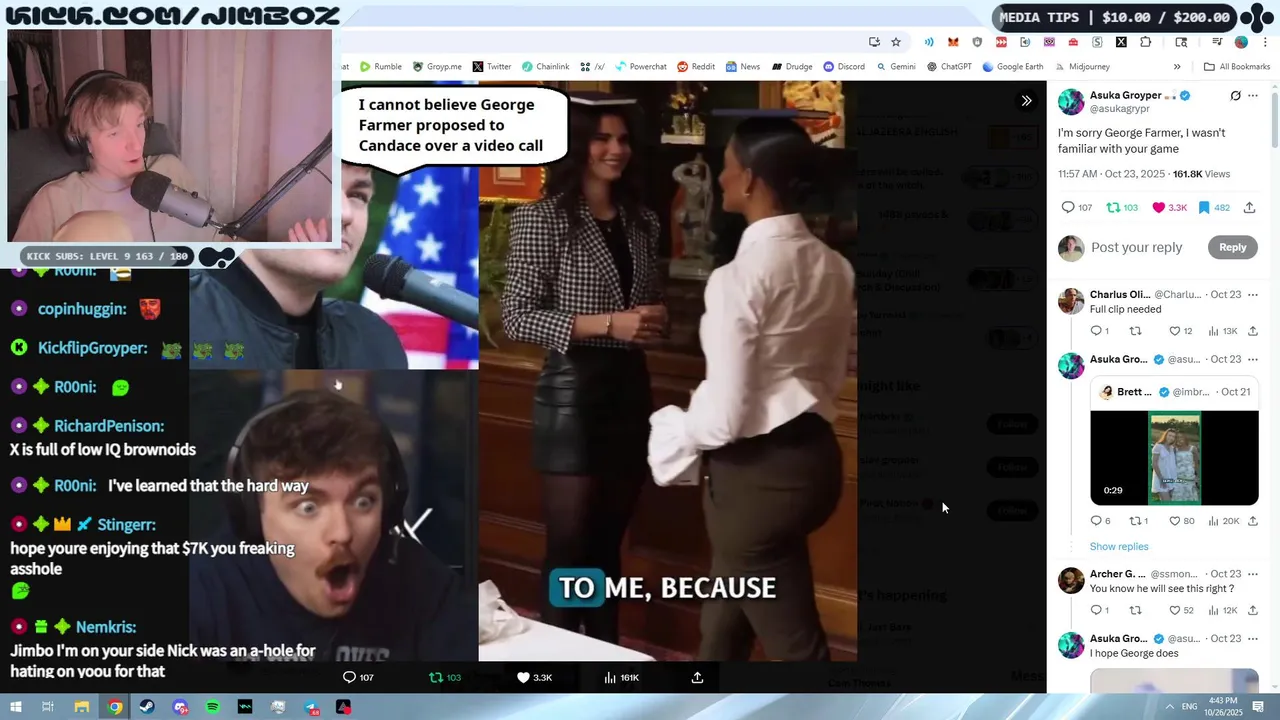View 161K analytics under the video
The image size is (1280, 720).
pyautogui.click(x=621, y=677)
